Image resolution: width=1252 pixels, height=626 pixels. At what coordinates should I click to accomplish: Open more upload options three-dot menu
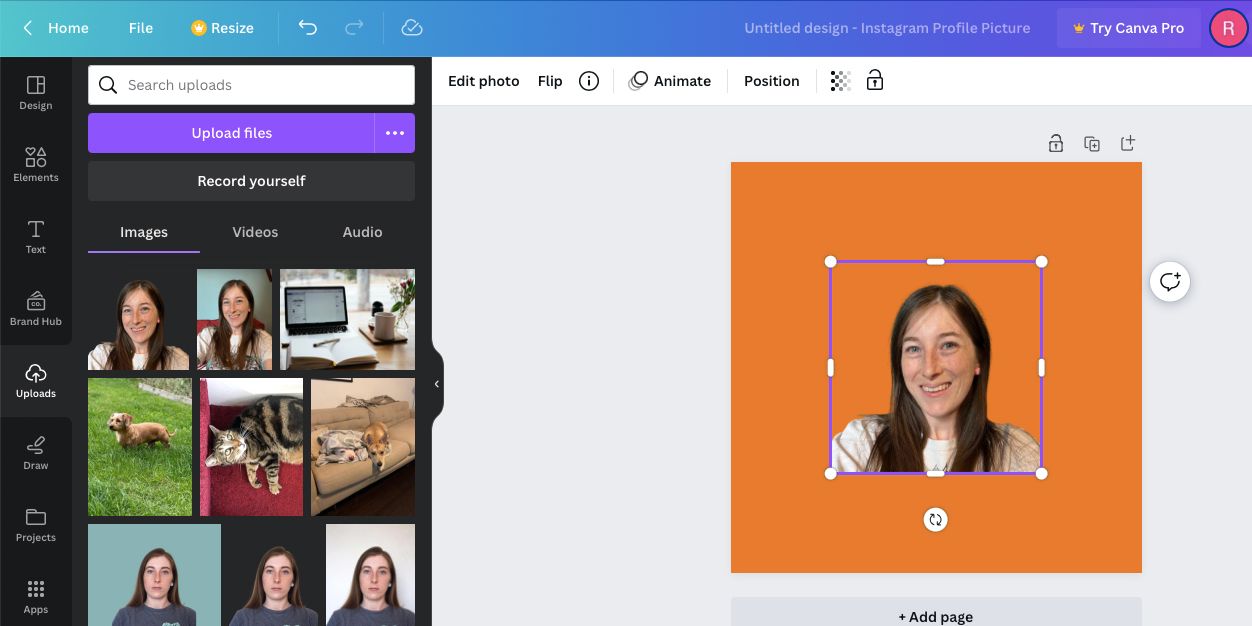click(x=395, y=133)
